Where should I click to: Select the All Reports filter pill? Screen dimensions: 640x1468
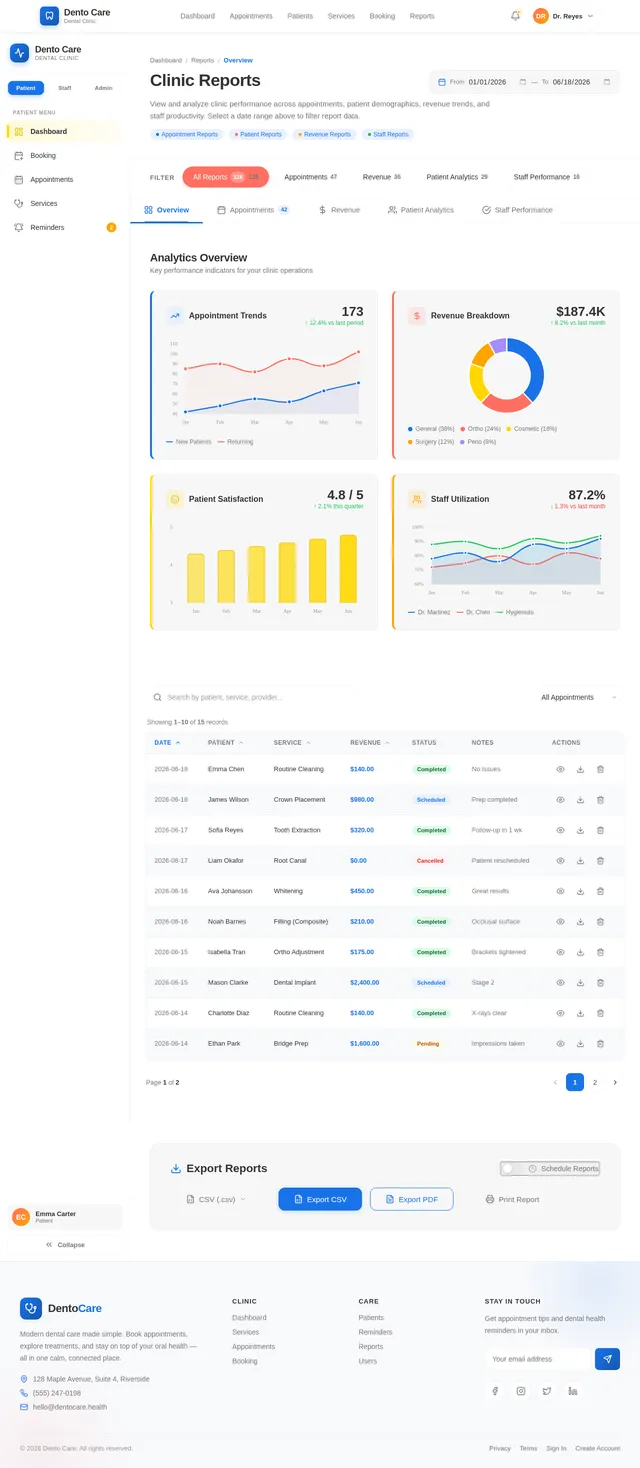(225, 177)
